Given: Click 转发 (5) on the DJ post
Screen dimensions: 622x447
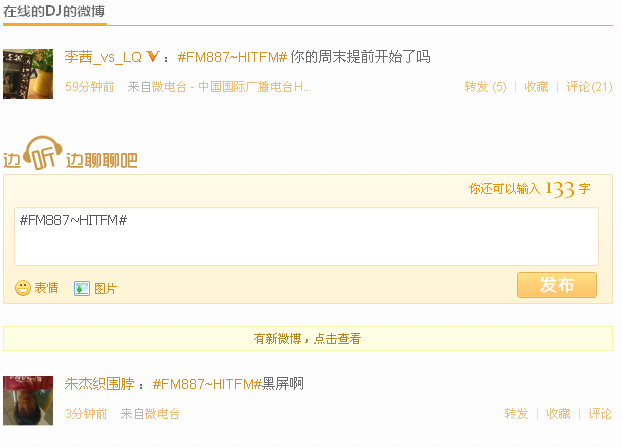Looking at the screenshot, I should click(486, 86).
